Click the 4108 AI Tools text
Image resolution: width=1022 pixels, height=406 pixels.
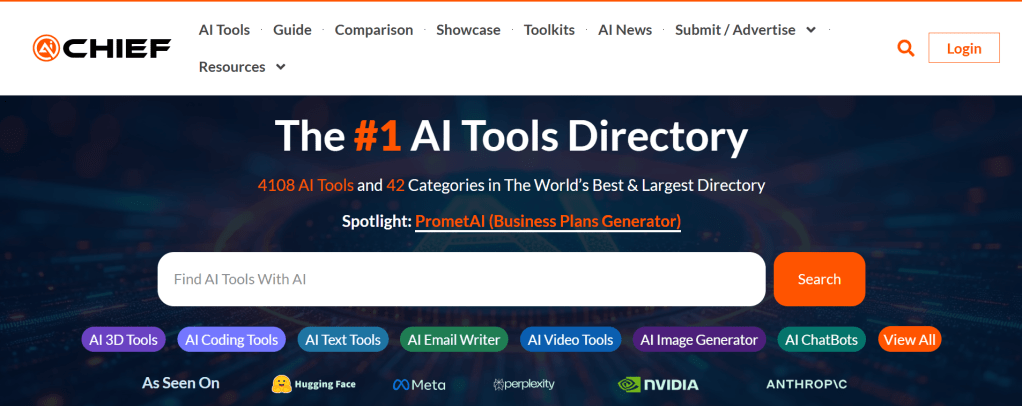click(x=306, y=185)
